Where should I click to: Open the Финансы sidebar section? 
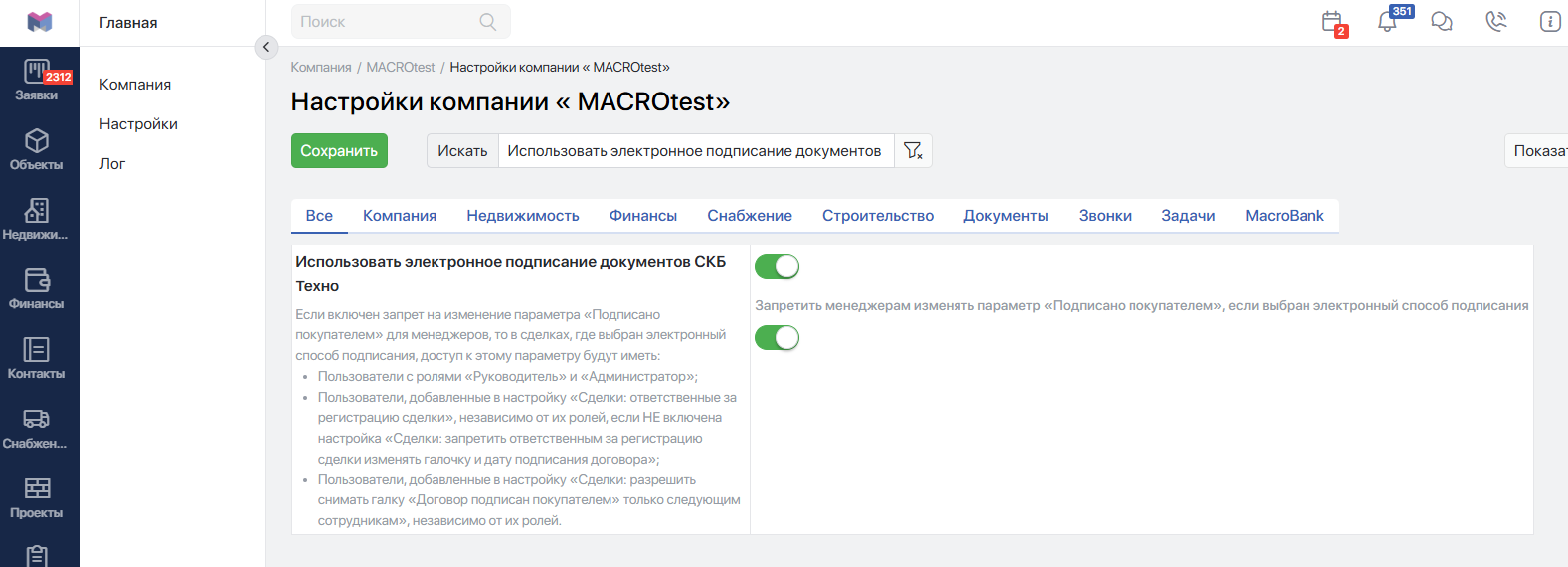[x=37, y=290]
